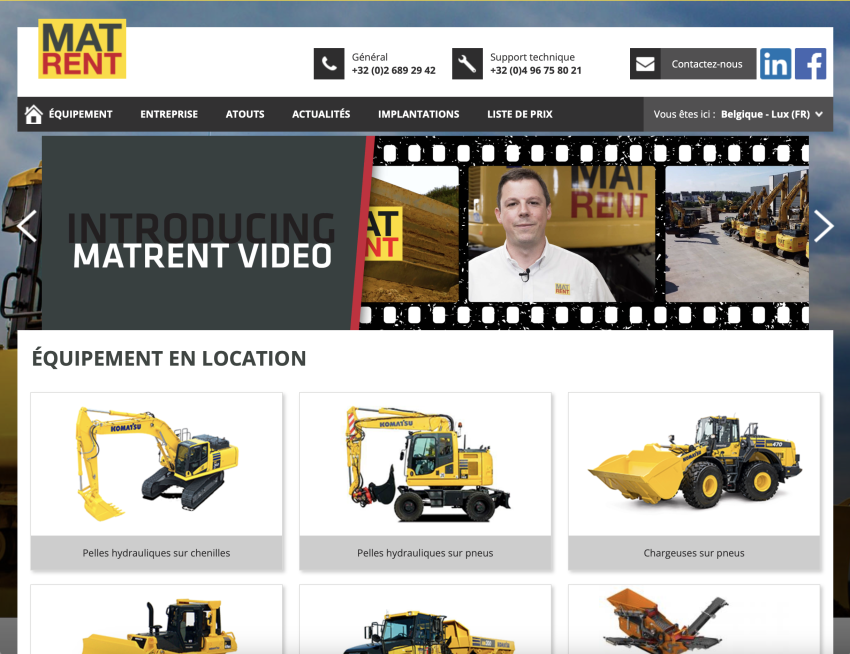The width and height of the screenshot is (850, 654).
Task: Click the envelope mail icon
Action: (645, 64)
